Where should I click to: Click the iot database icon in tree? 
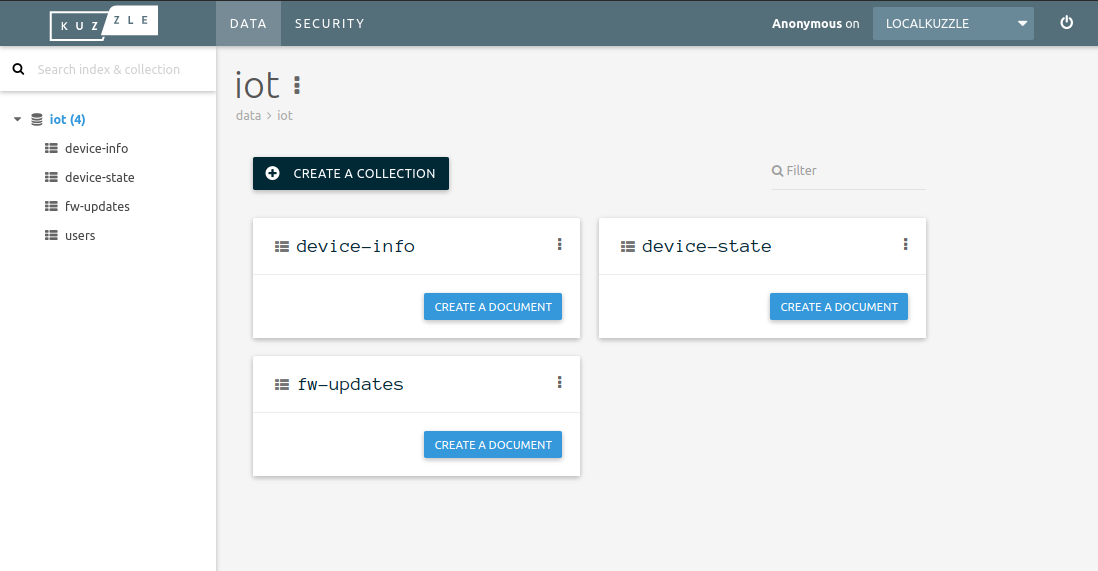(x=37, y=119)
